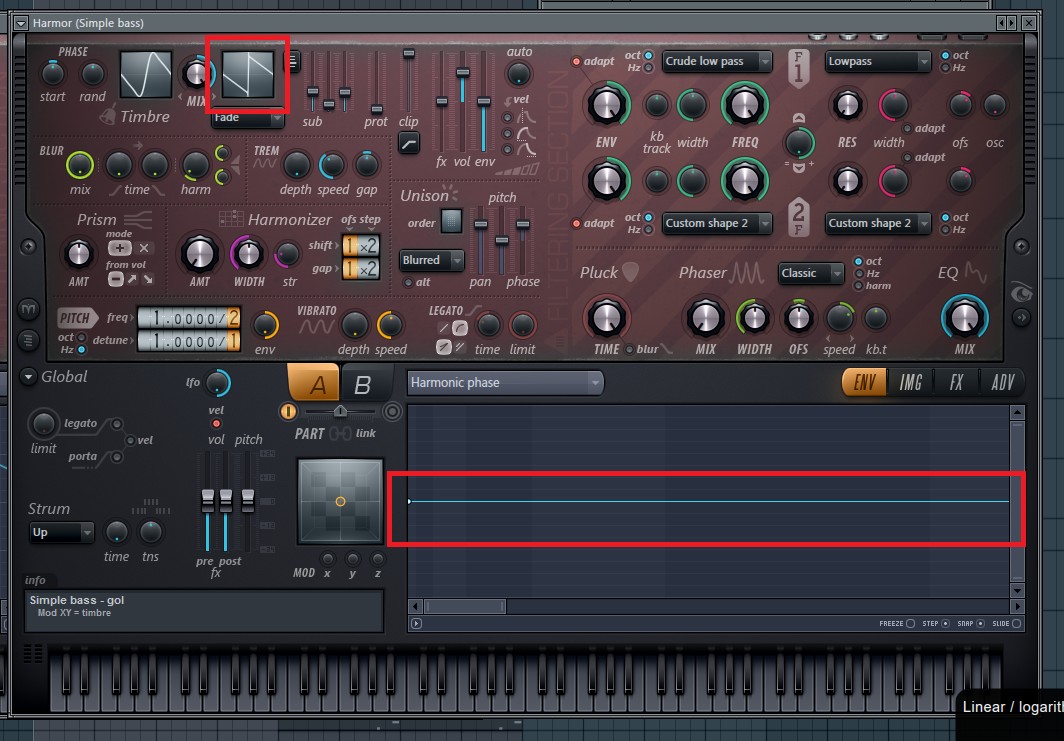
Task: Click the clip curve shape icon
Action: click(x=408, y=143)
